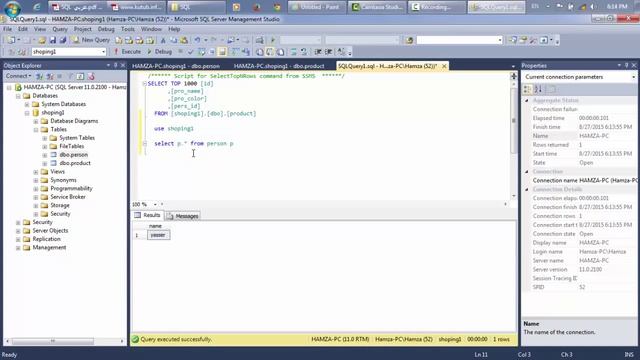Click the Increase Indent icon
This screenshot has width=640, height=360.
coord(329,52)
